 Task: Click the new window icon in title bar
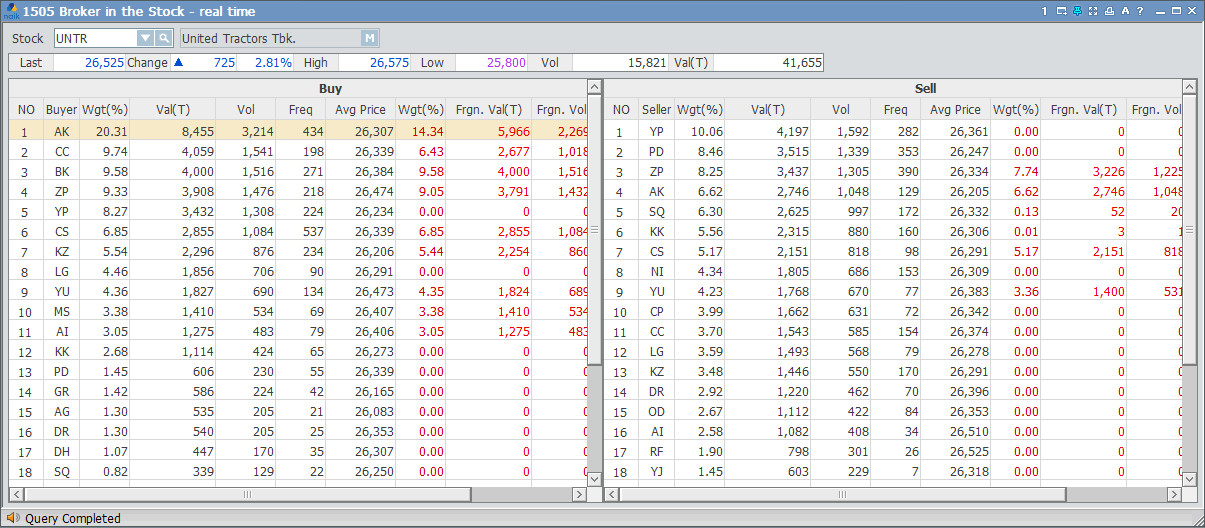pos(1060,11)
